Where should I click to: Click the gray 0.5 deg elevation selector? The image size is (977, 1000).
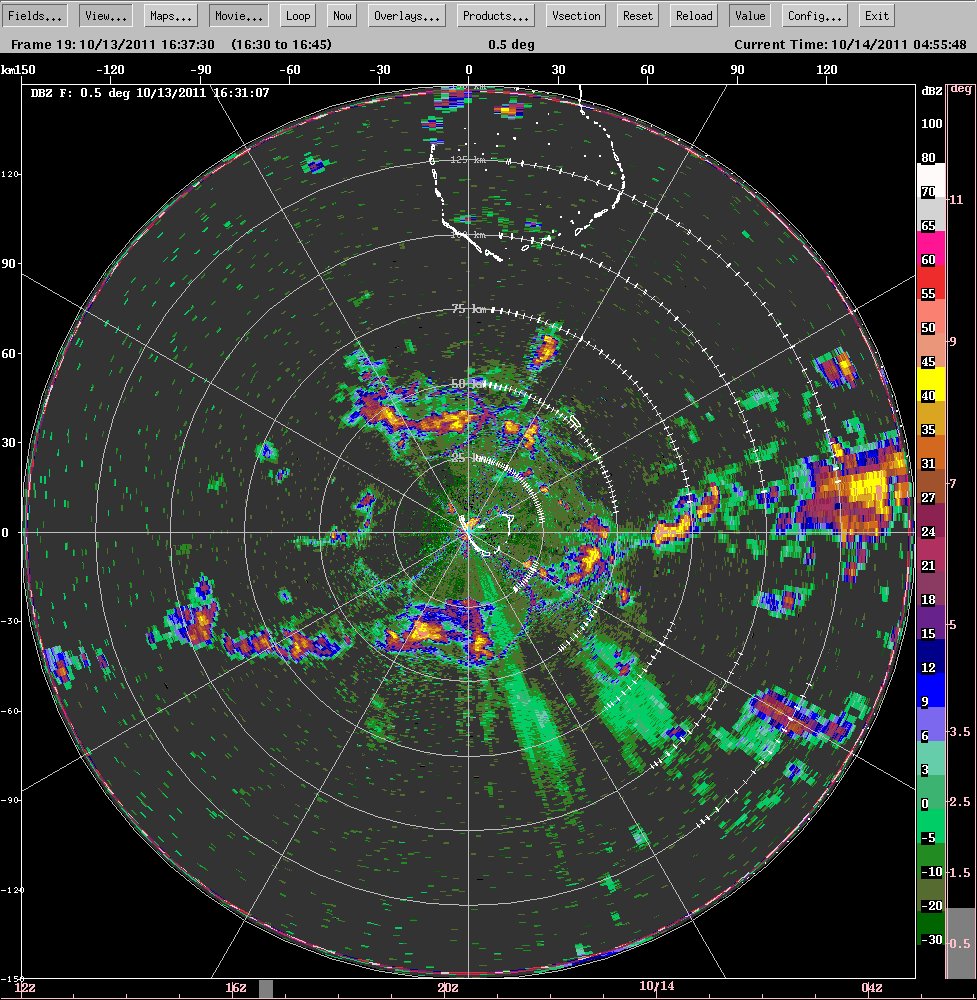point(961,943)
